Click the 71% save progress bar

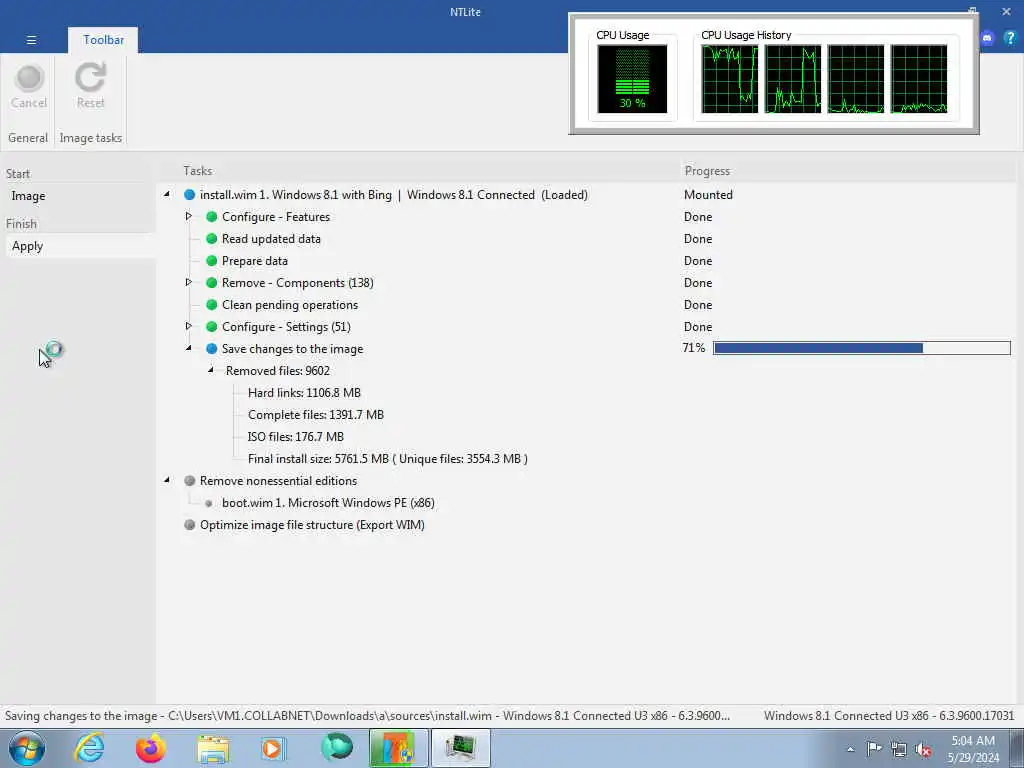pyautogui.click(x=861, y=348)
